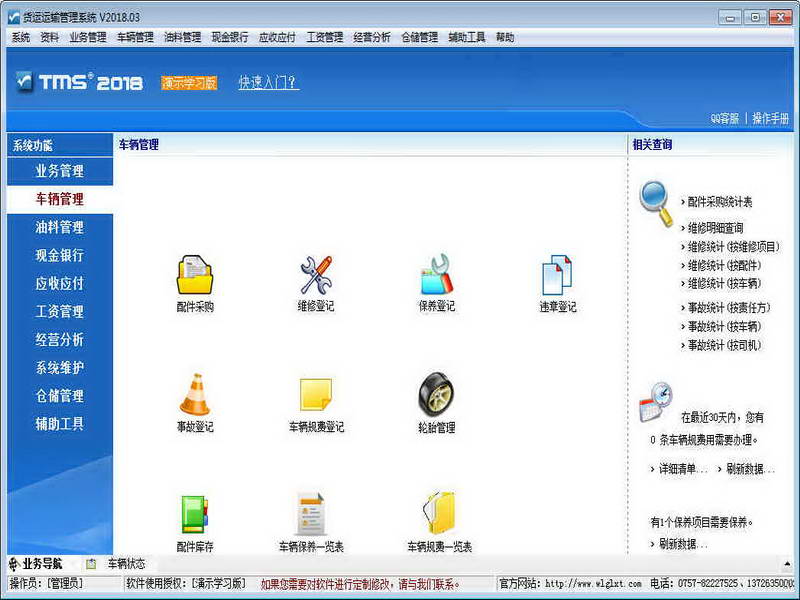Click the 快速入门? link
Image resolution: width=800 pixels, height=600 pixels.
[x=268, y=83]
